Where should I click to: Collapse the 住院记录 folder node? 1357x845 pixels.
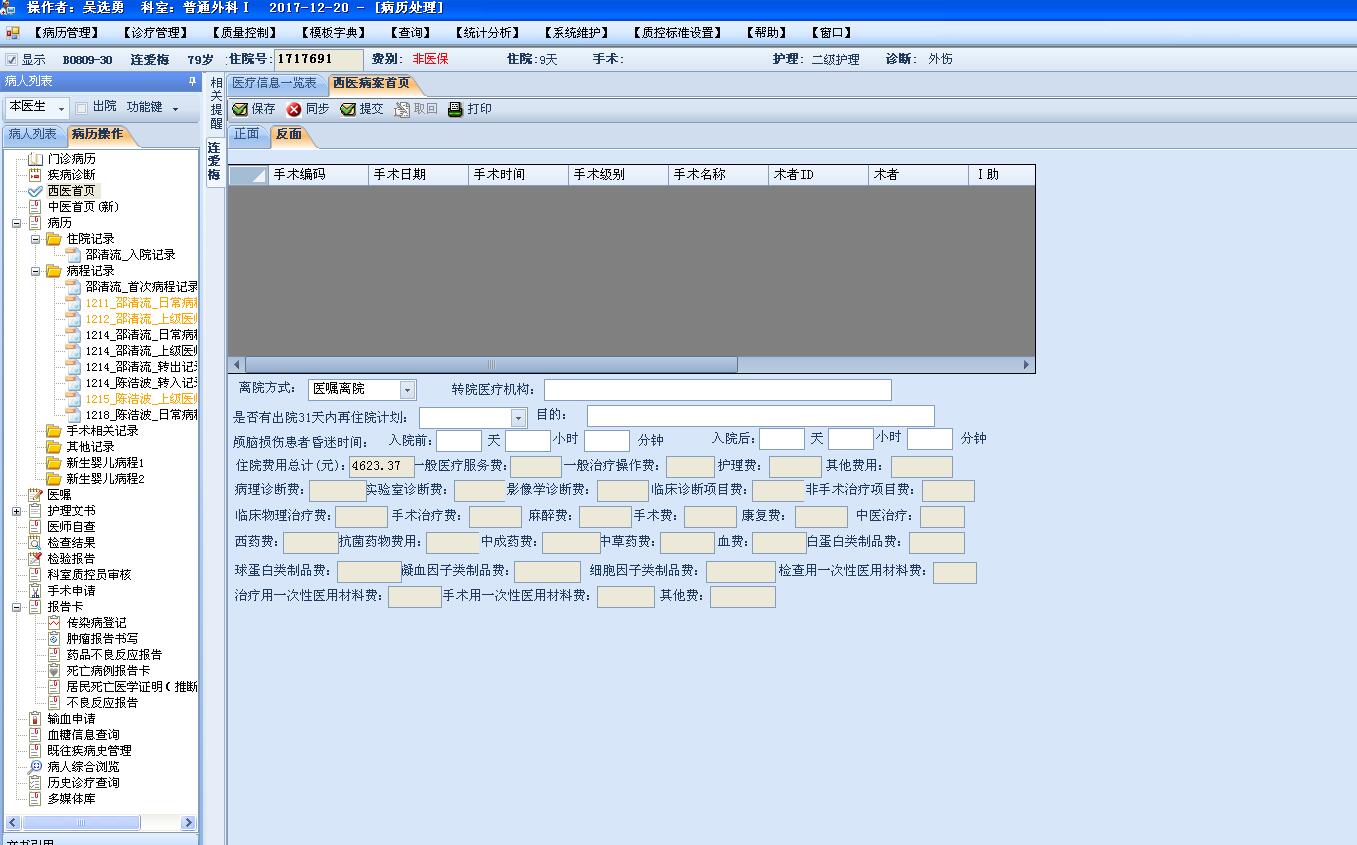click(x=35, y=239)
